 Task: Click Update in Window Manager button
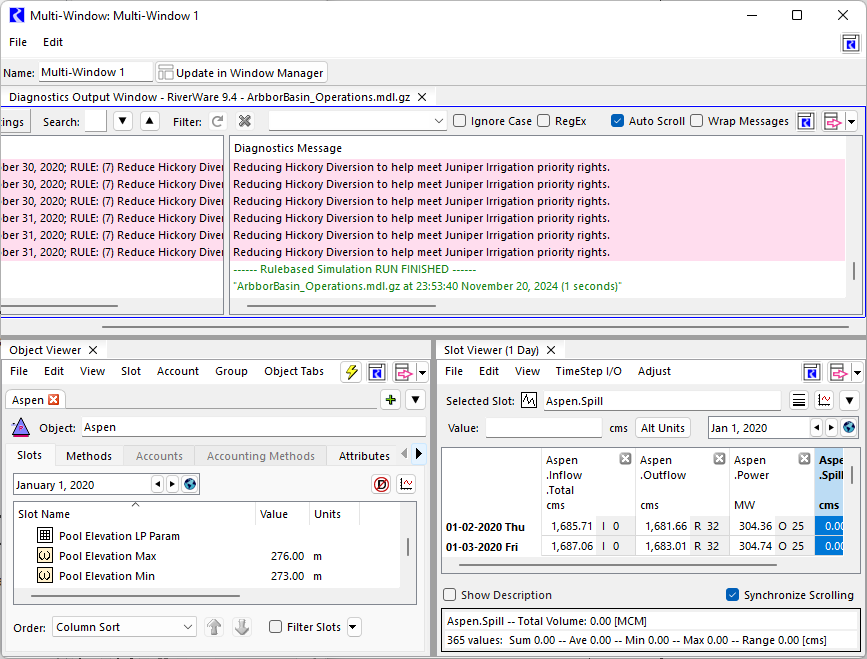tap(241, 72)
